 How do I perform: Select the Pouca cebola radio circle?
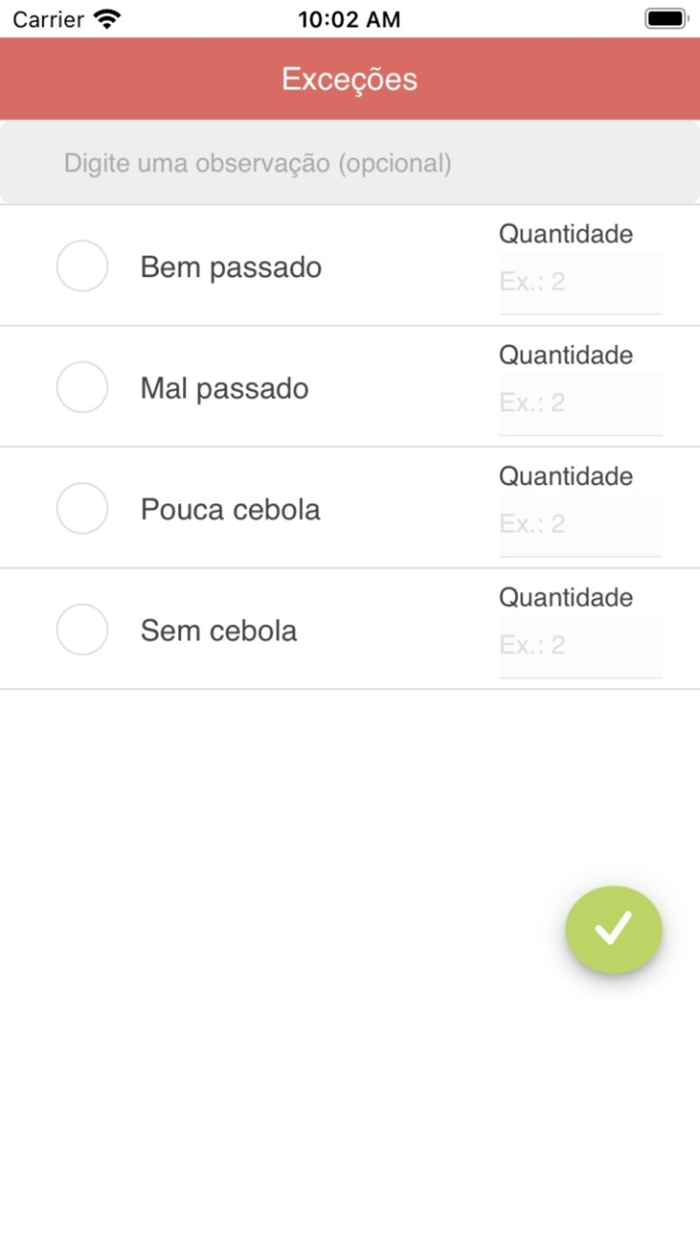coord(82,509)
